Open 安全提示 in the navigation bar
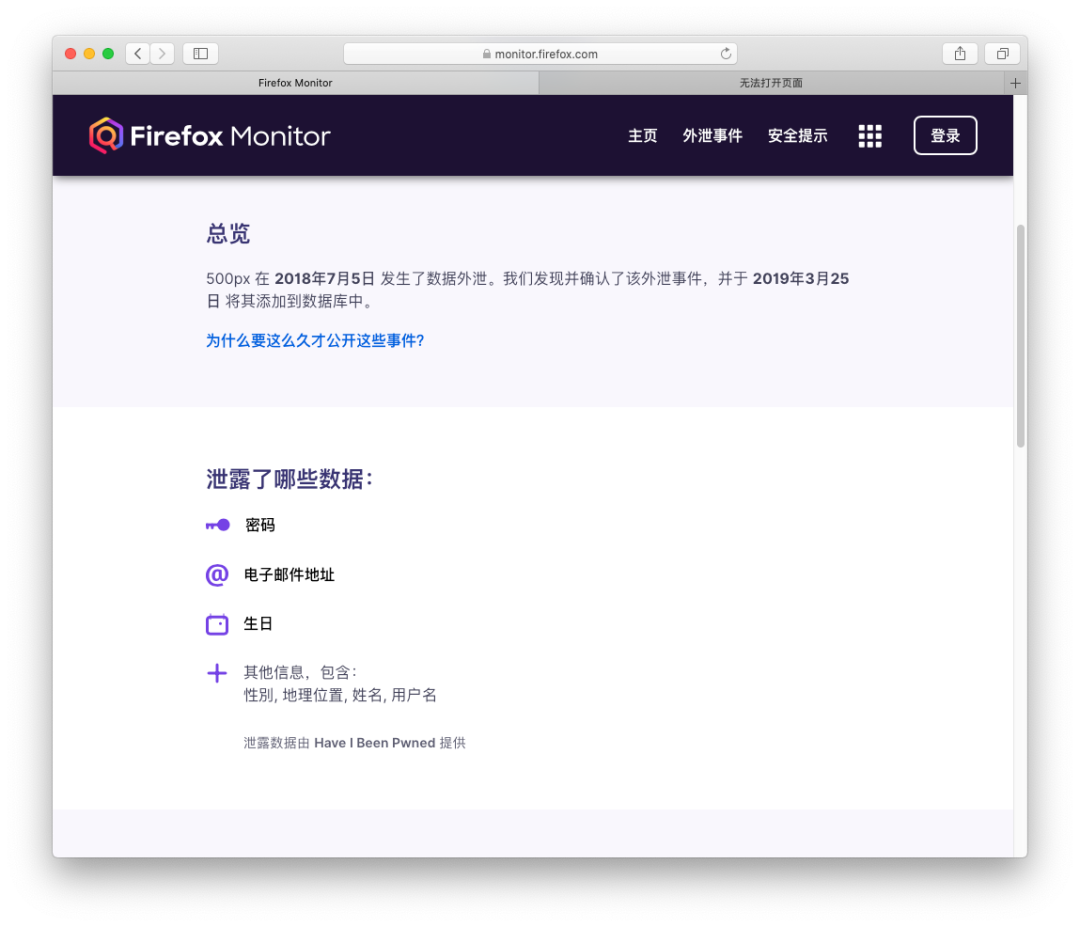Image resolution: width=1080 pixels, height=927 pixels. (x=798, y=136)
